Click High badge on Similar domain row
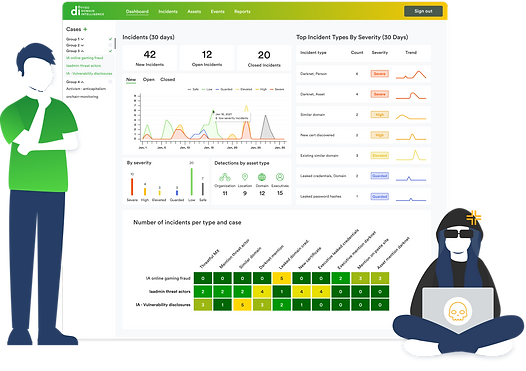Viewport: 526px width, 371px height. [379, 114]
